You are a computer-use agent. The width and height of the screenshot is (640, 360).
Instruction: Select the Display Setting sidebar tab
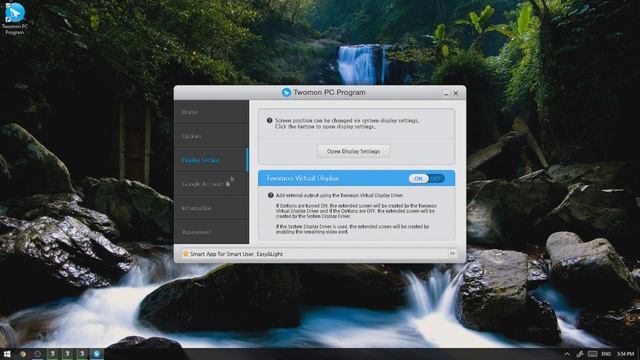click(x=211, y=160)
